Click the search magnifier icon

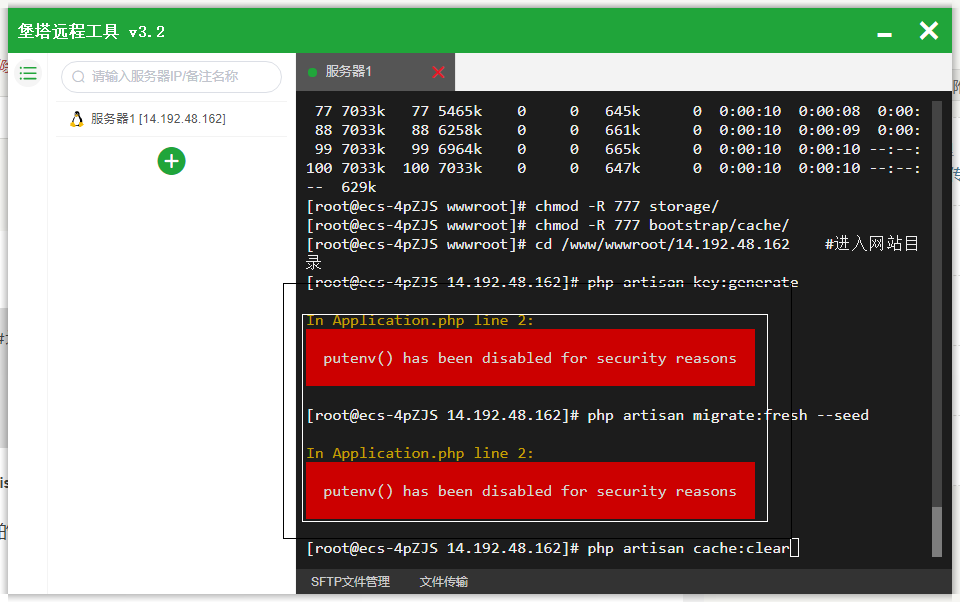click(x=78, y=77)
